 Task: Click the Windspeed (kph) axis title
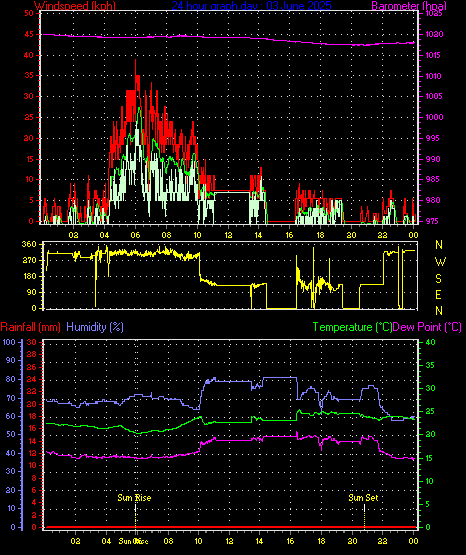pos(75,5)
